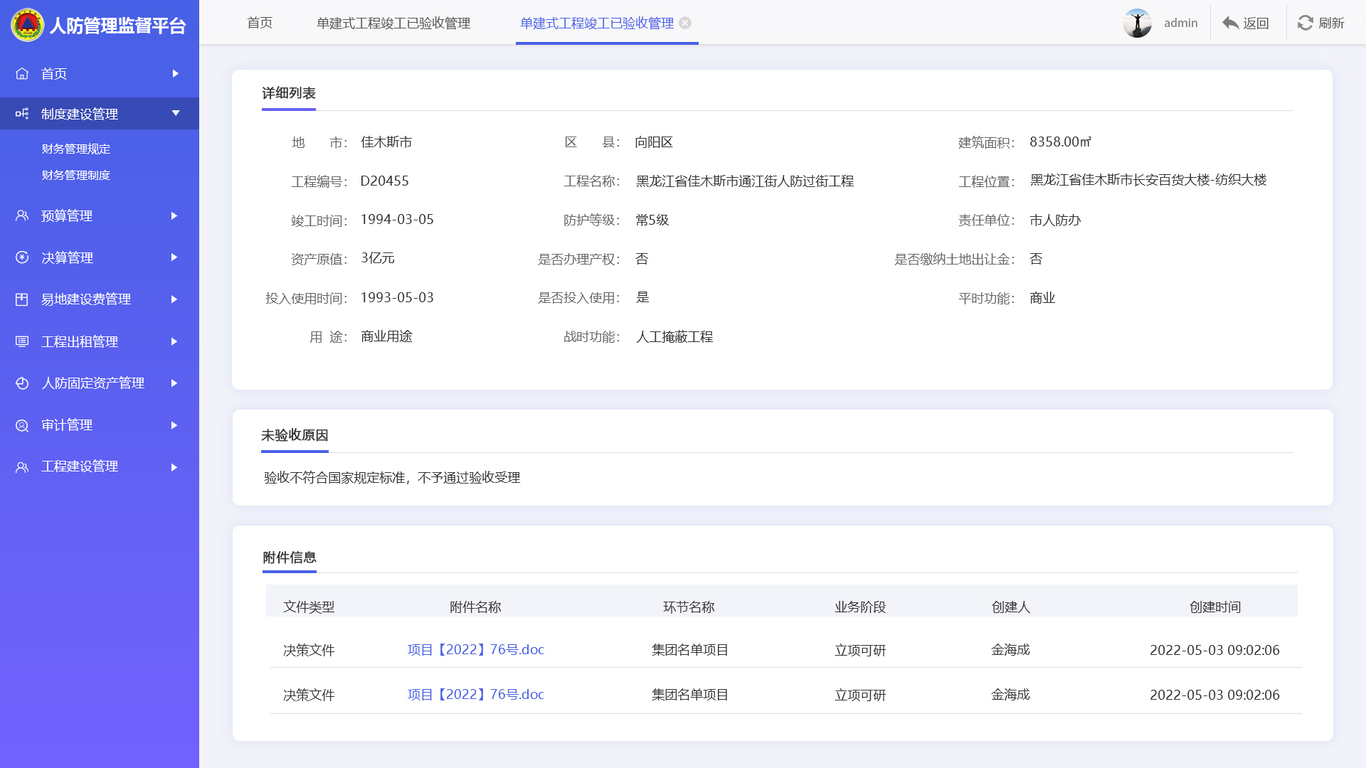Click the 未验收原因 section heading
The width and height of the screenshot is (1366, 768).
click(x=295, y=435)
